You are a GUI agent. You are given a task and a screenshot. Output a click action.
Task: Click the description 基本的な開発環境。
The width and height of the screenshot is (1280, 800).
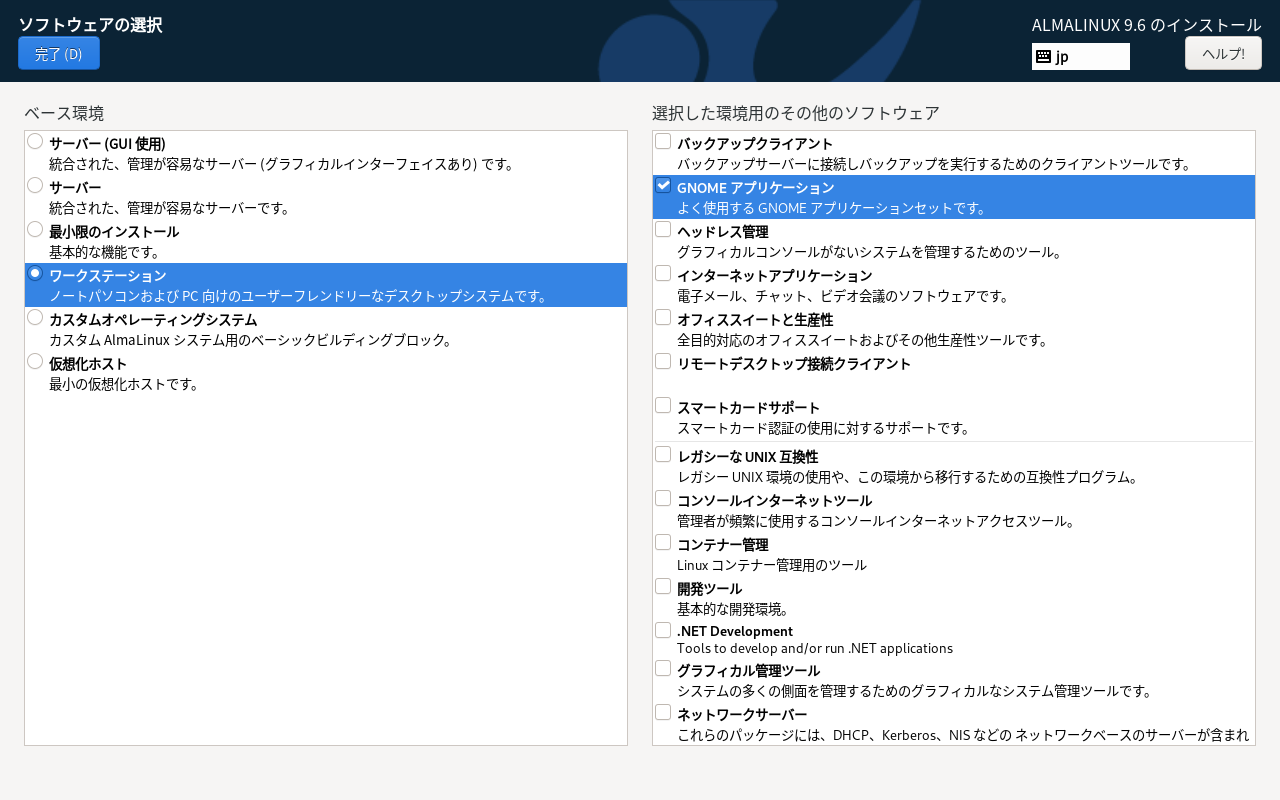point(734,609)
